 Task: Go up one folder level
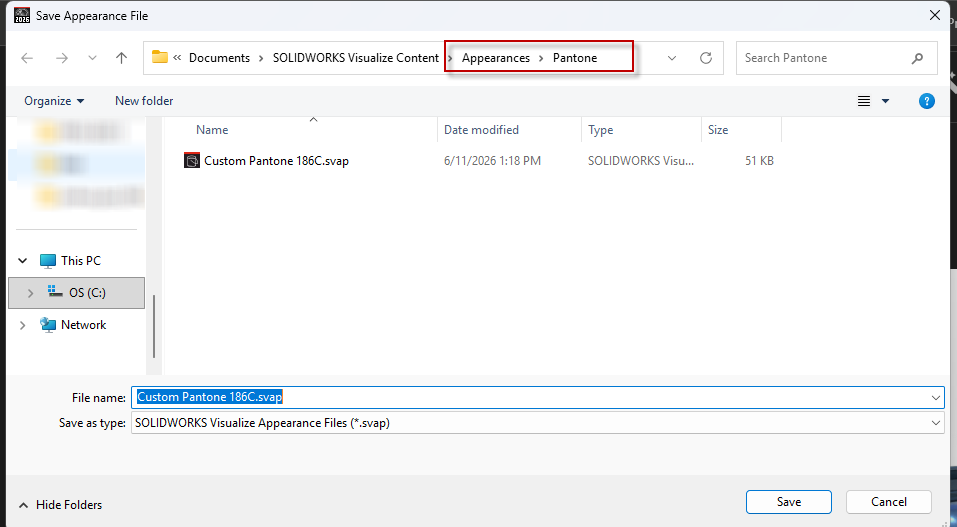coord(121,58)
